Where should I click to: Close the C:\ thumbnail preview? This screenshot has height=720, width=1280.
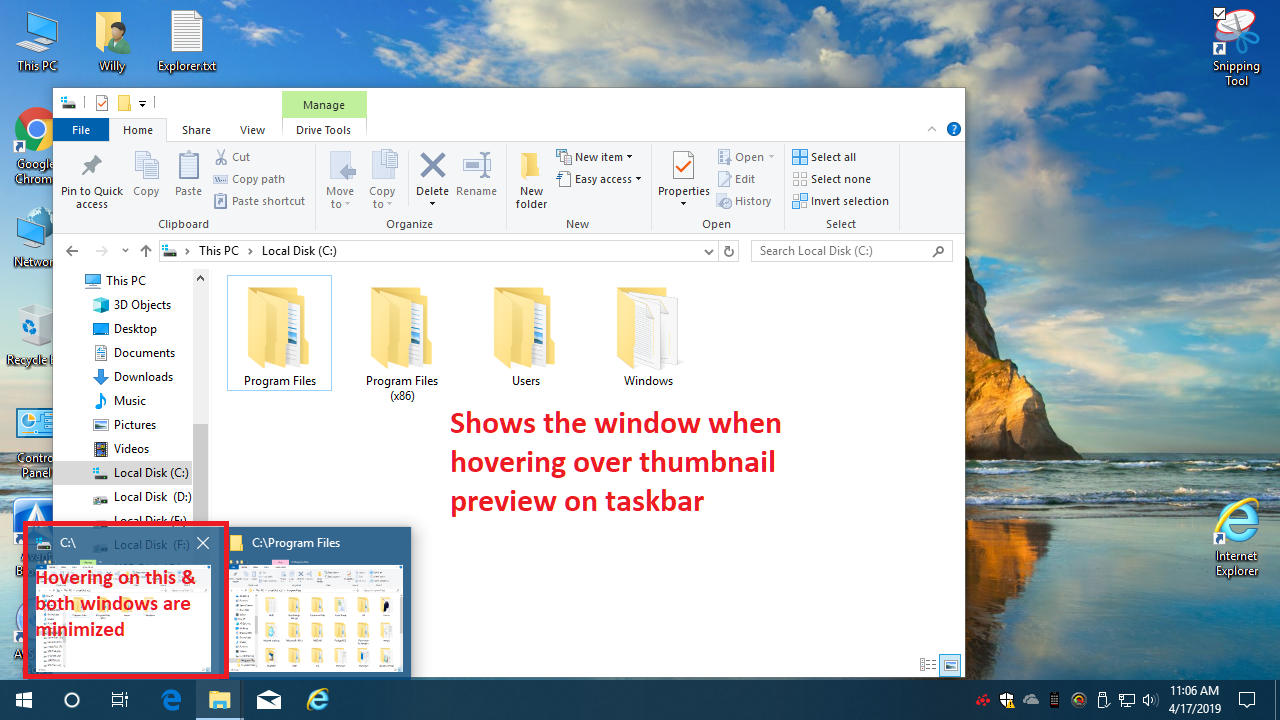pyautogui.click(x=203, y=543)
